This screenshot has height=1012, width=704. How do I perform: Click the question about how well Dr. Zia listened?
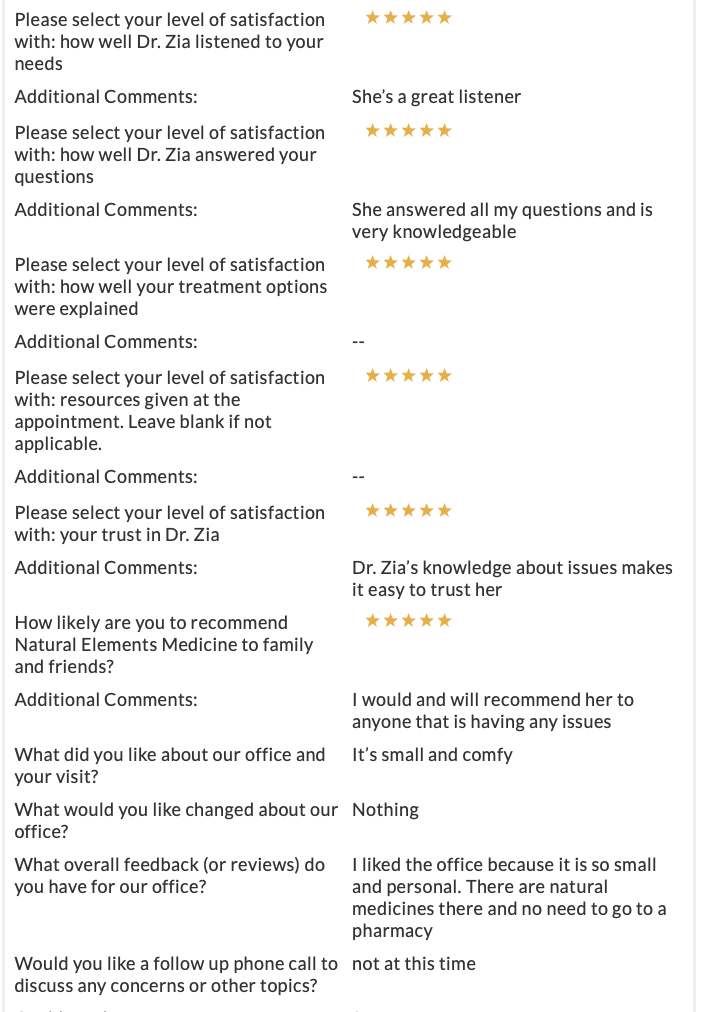(x=170, y=42)
